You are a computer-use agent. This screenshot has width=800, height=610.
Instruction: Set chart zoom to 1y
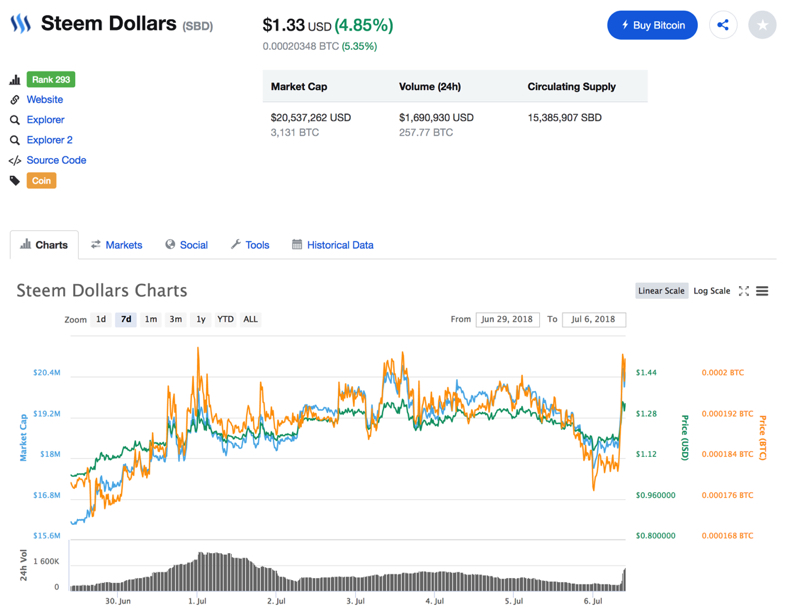(x=201, y=319)
